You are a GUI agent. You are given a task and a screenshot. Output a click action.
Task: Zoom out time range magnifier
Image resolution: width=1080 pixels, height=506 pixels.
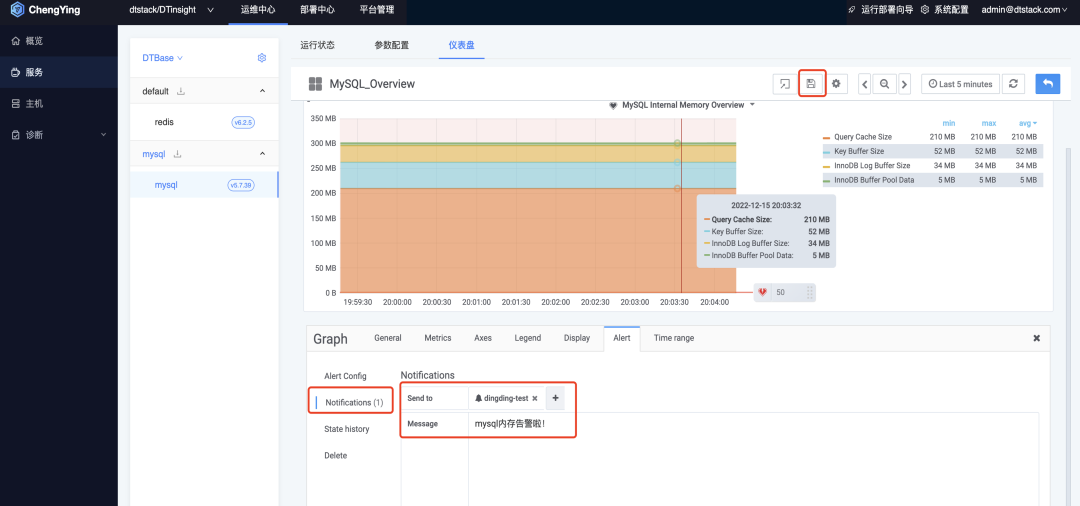884,84
